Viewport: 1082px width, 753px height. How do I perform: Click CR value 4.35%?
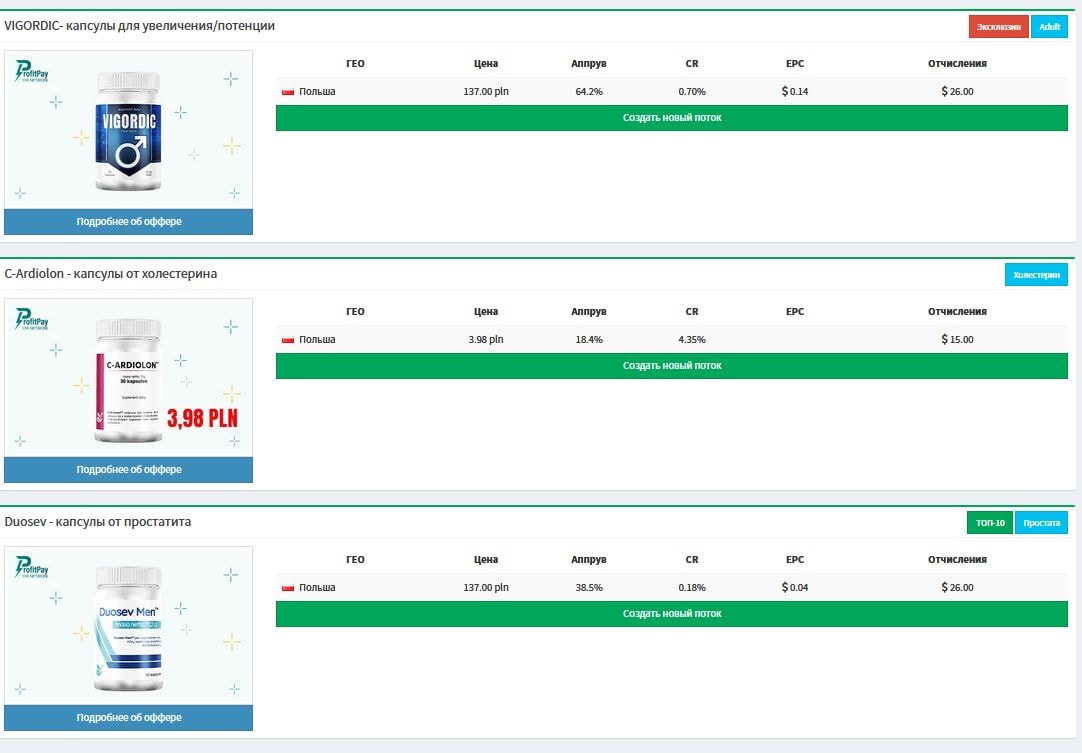point(691,340)
